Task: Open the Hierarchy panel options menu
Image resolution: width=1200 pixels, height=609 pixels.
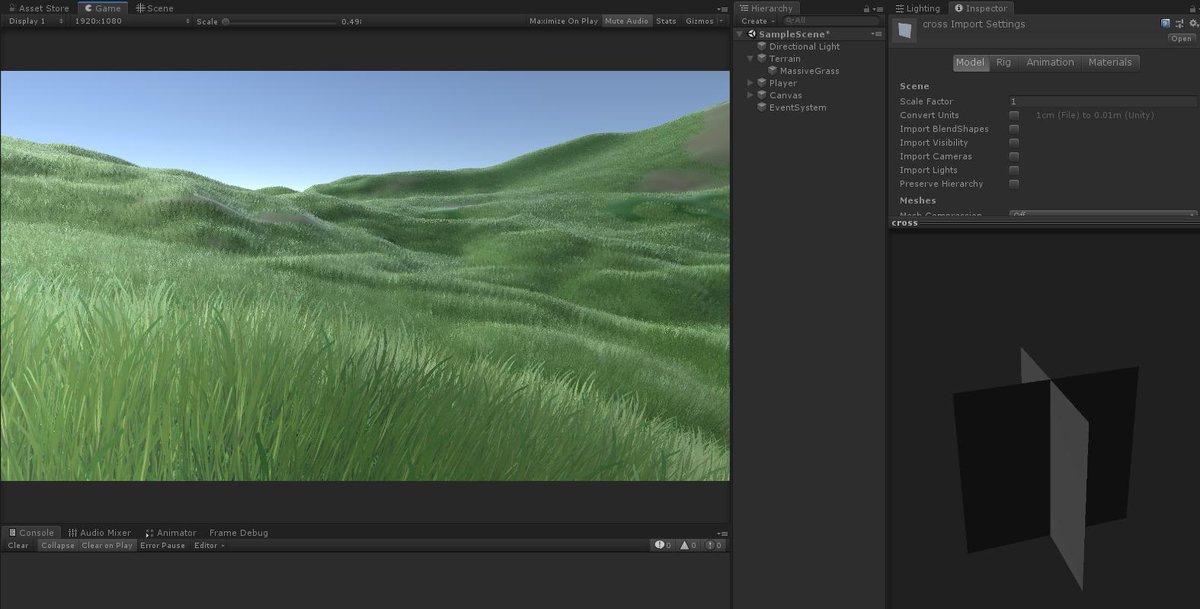Action: click(878, 8)
